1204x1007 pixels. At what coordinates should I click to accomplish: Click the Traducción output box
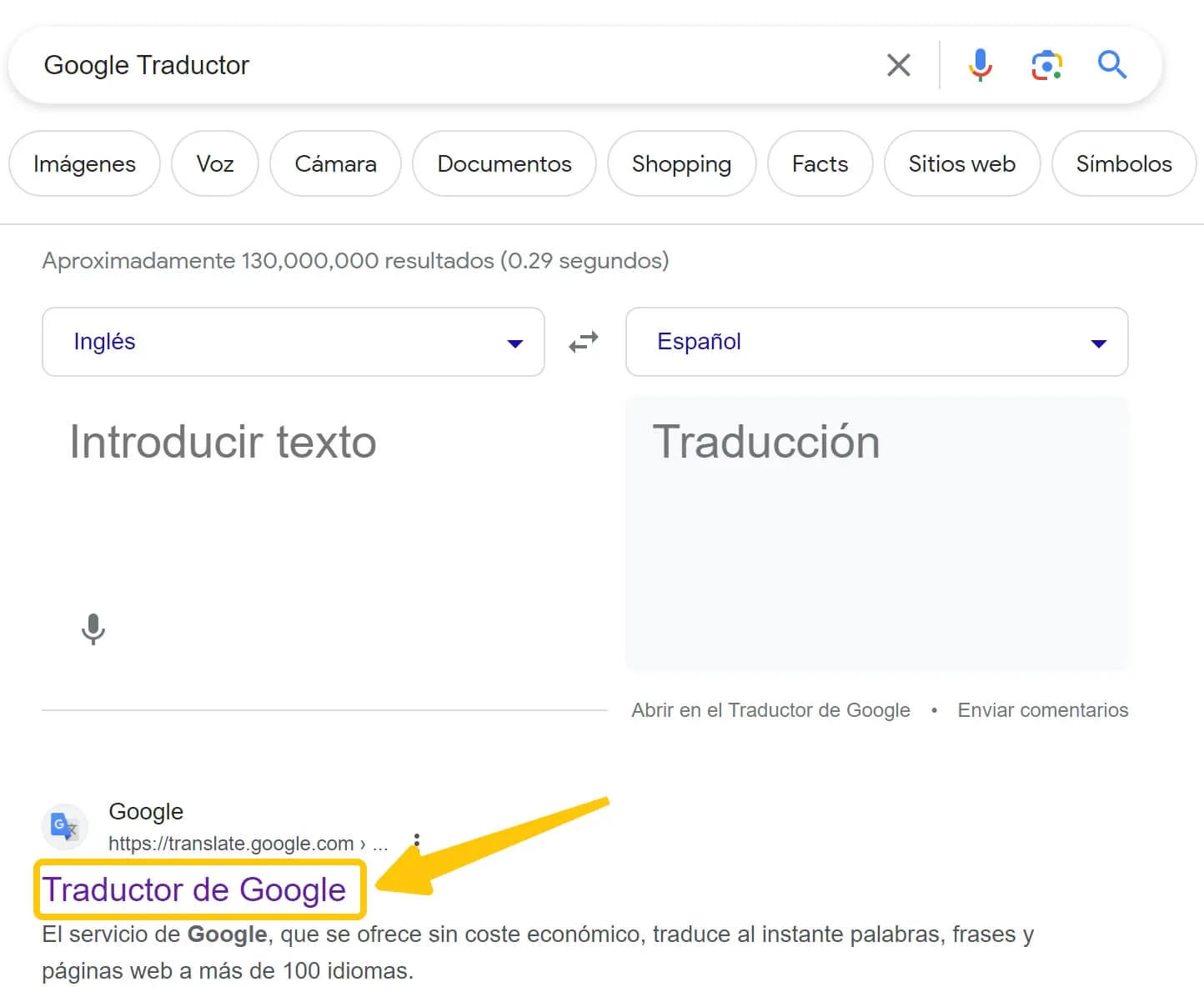click(x=876, y=534)
